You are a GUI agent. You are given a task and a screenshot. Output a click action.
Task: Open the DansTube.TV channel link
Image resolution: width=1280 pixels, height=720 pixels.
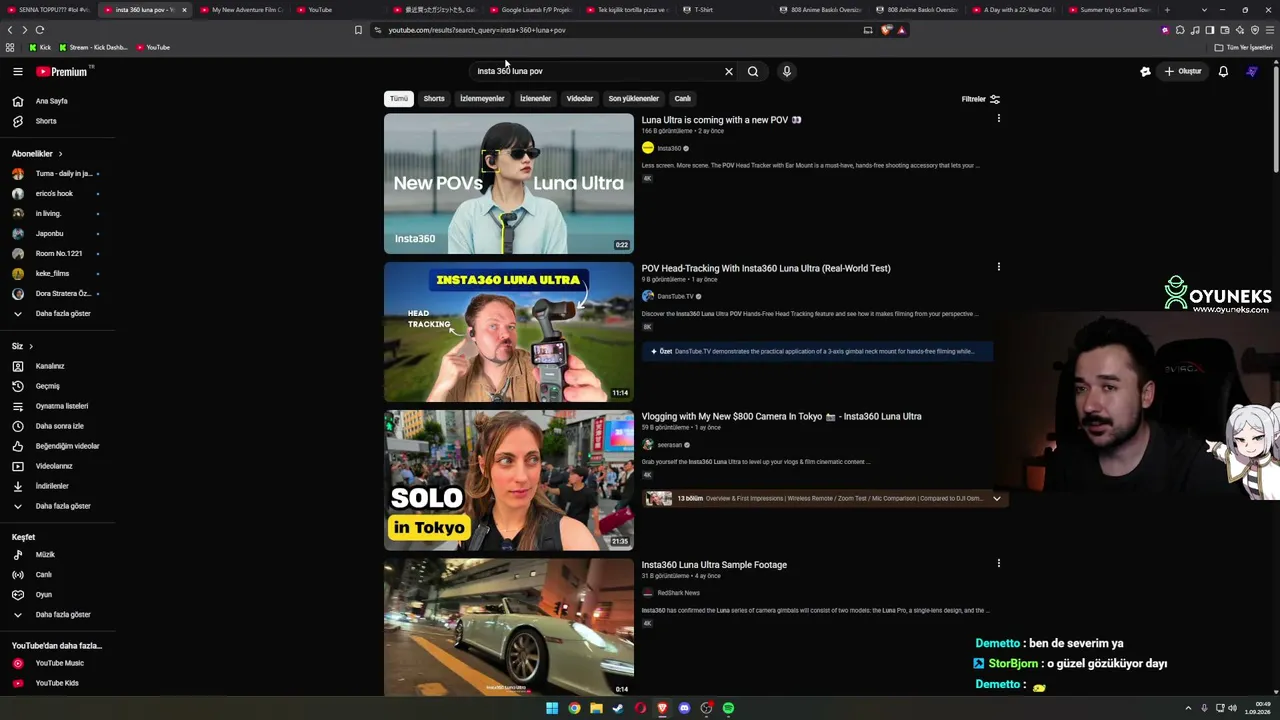[675, 296]
